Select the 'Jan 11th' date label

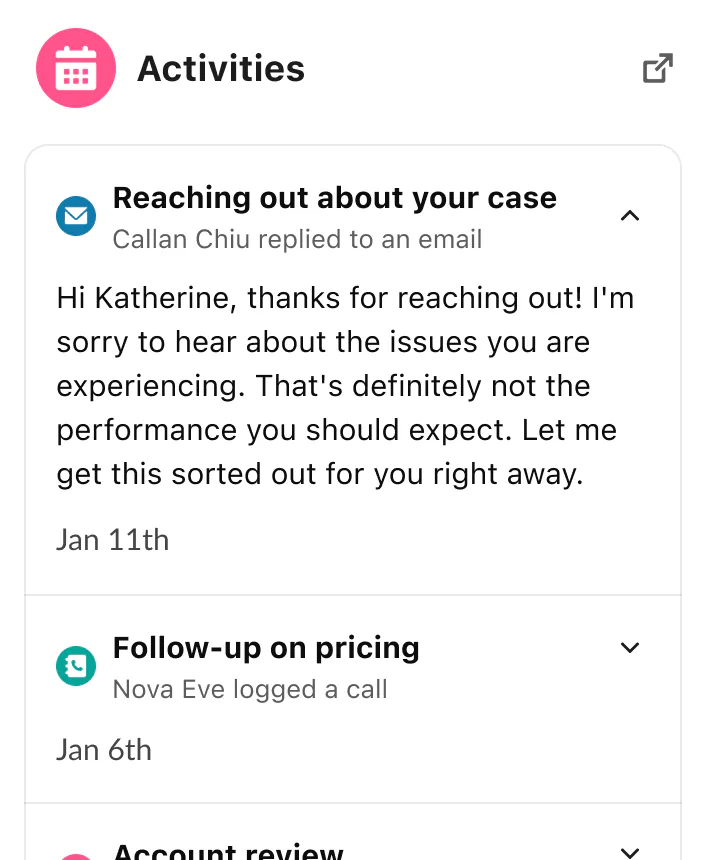(x=112, y=540)
